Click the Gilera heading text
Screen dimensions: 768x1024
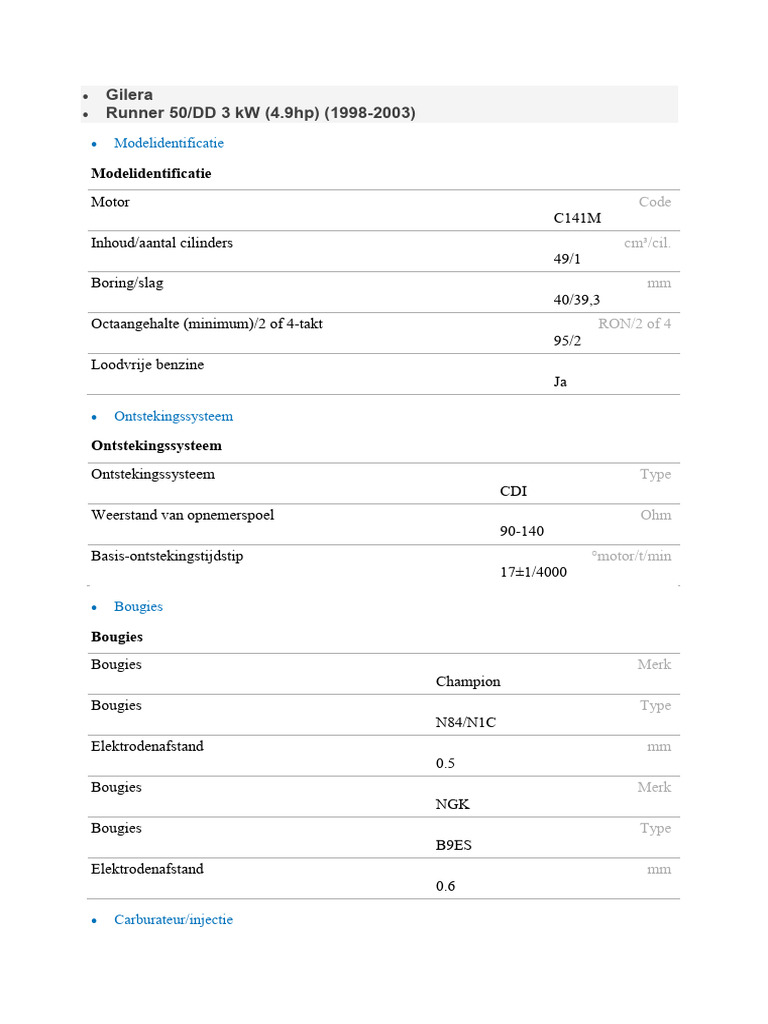(129, 95)
